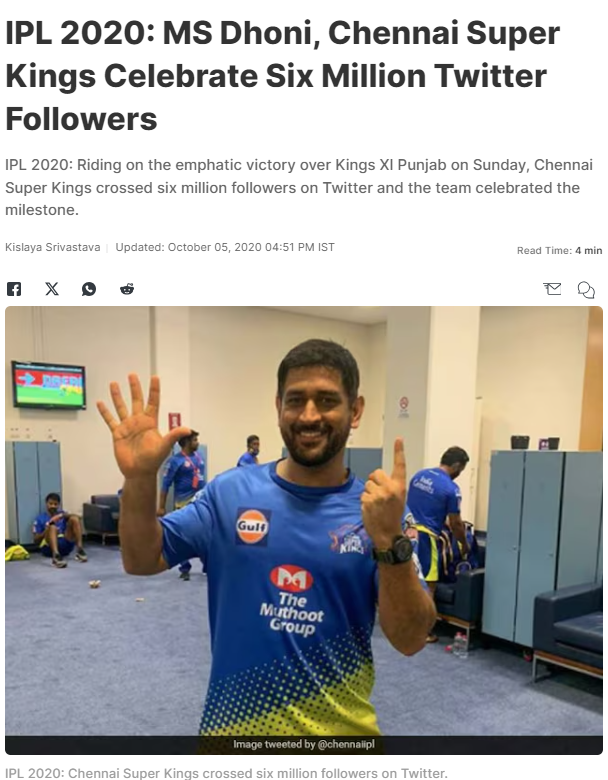Image resolution: width=608 pixels, height=780 pixels.
Task: Click the Updated October 05, 2020 timestamp
Action: click(225, 247)
